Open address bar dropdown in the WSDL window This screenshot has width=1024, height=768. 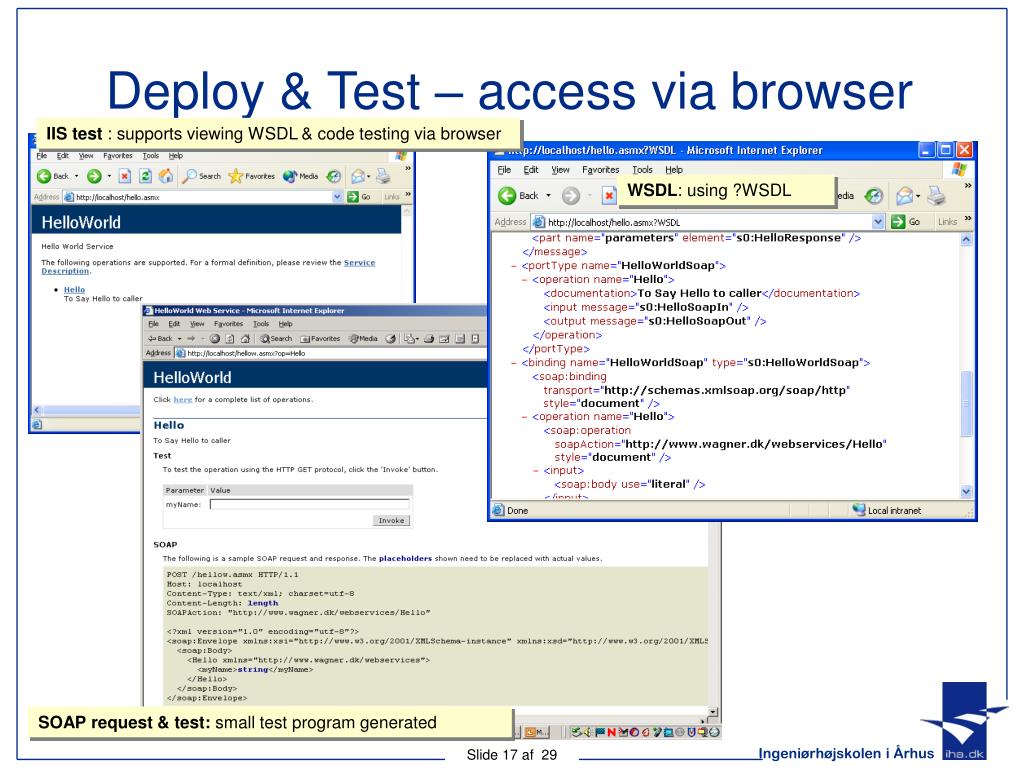[879, 222]
